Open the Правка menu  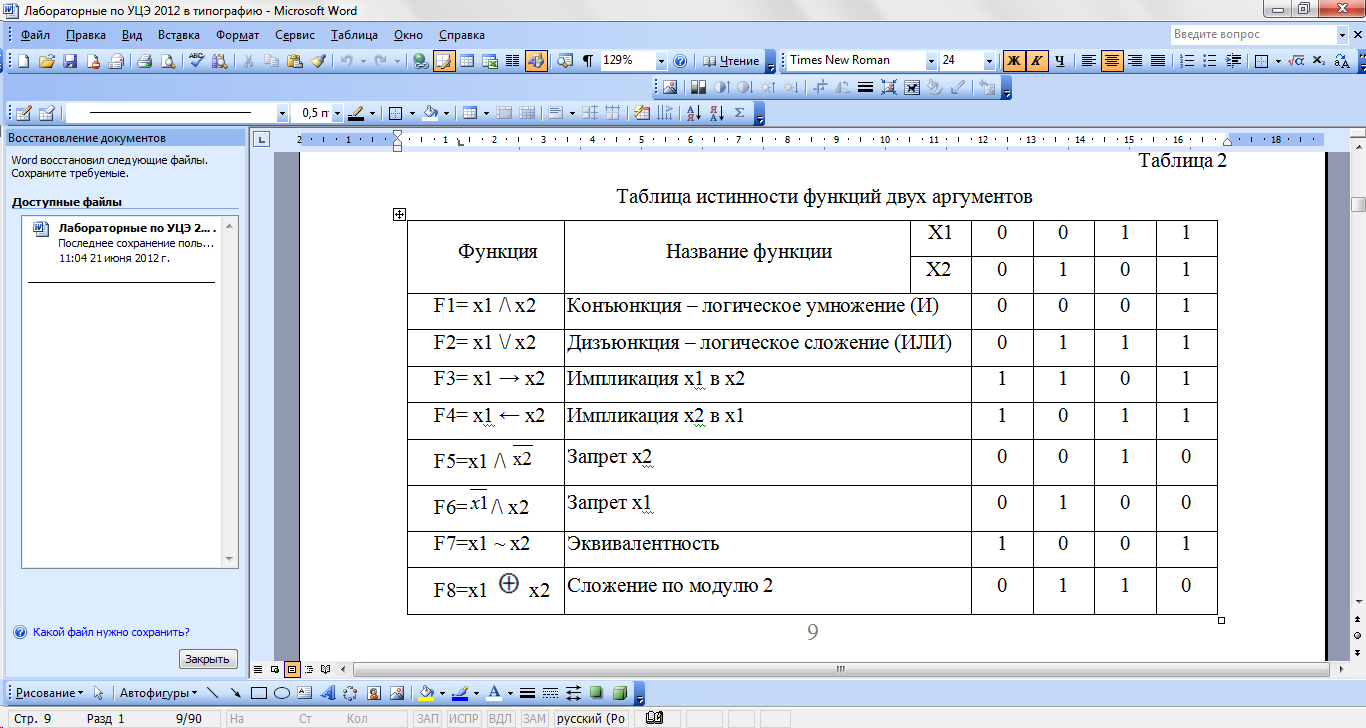[86, 35]
